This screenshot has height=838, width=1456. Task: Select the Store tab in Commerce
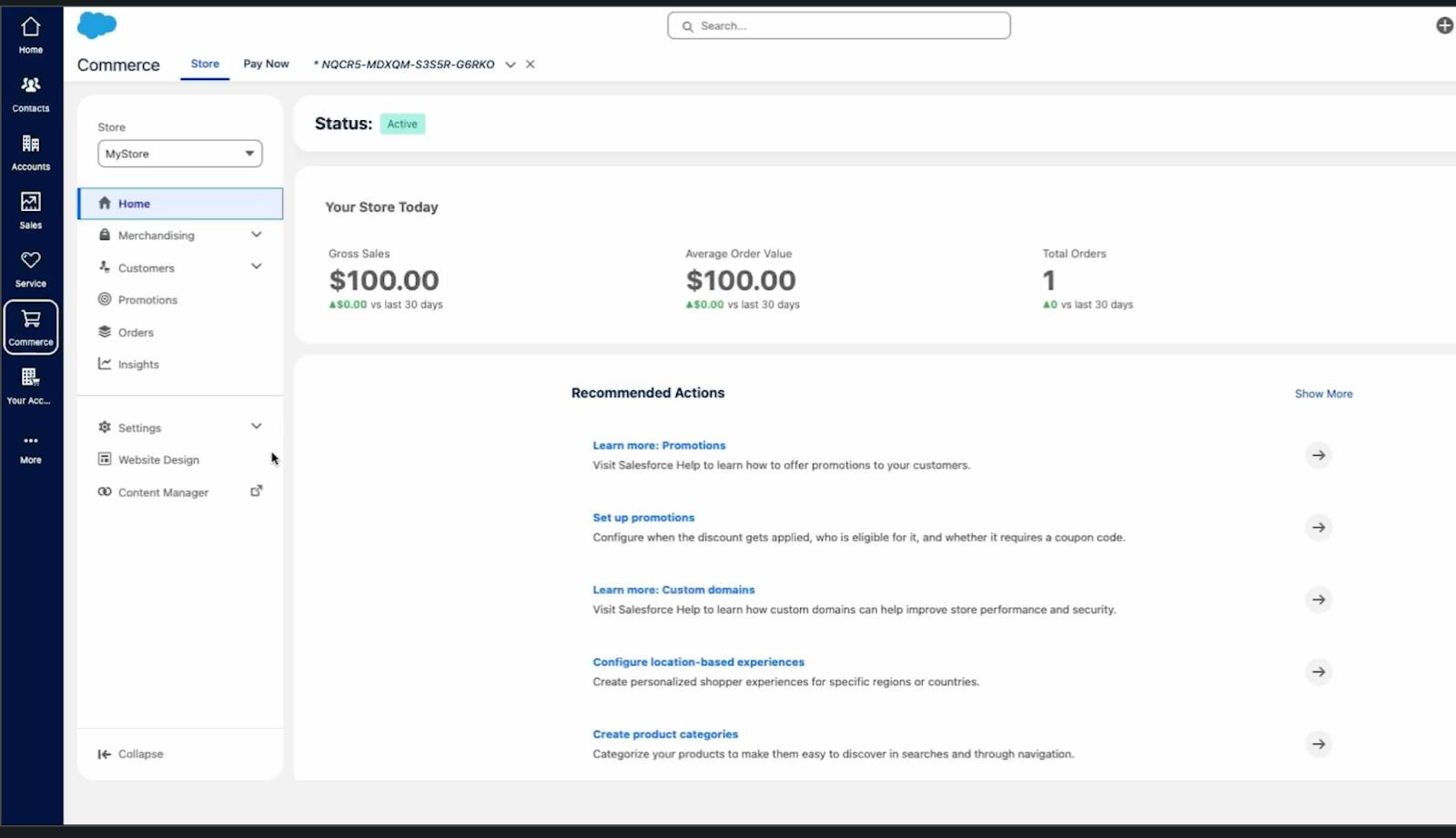[x=205, y=64]
